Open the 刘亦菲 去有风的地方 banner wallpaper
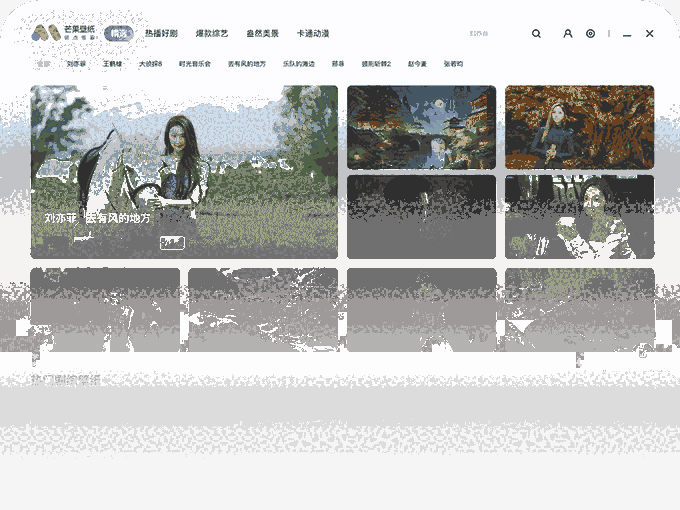Screen dimensions: 680x510 tap(184, 172)
